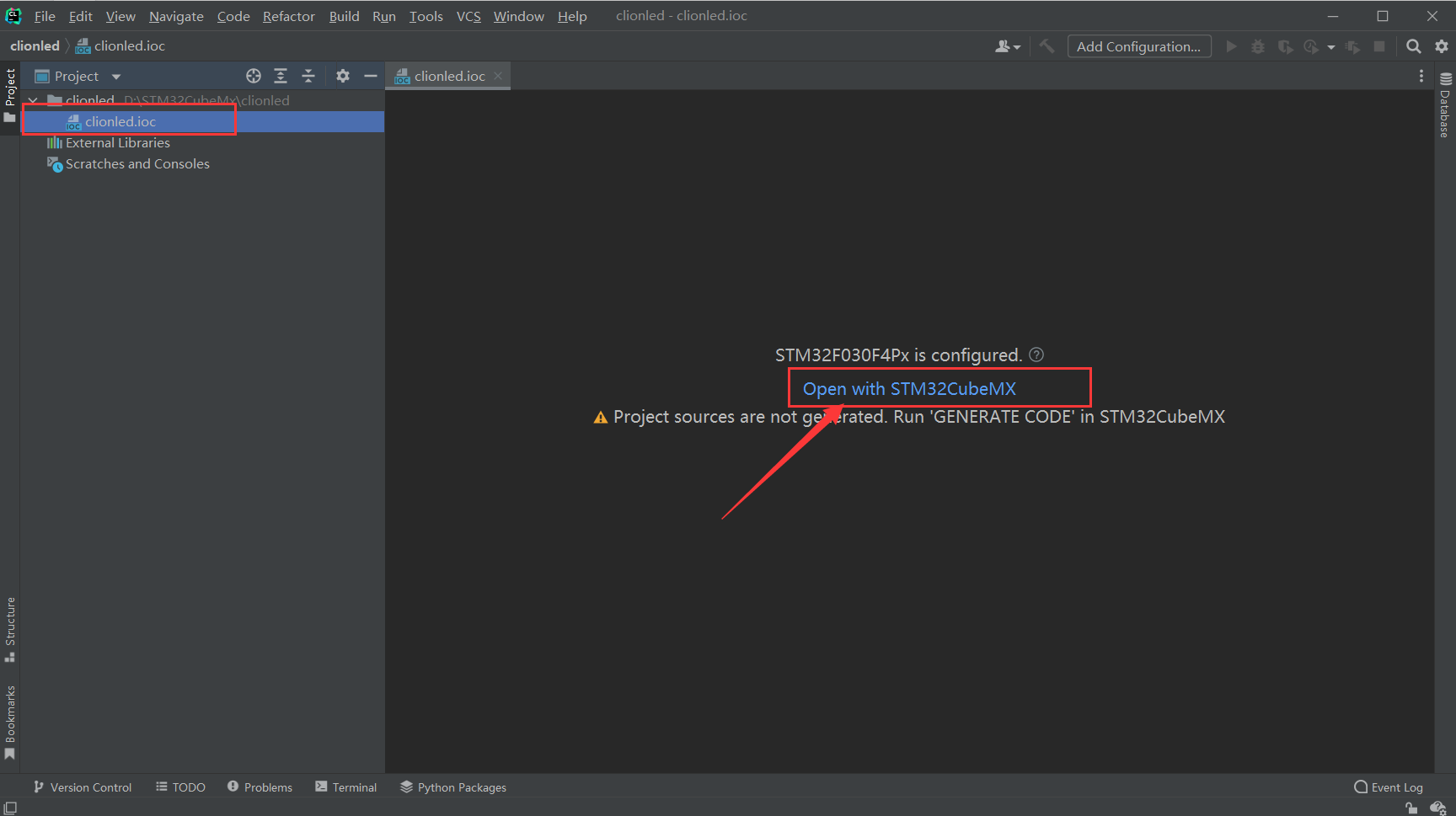Open Problems tool window
The width and height of the screenshot is (1456, 816).
(x=260, y=787)
